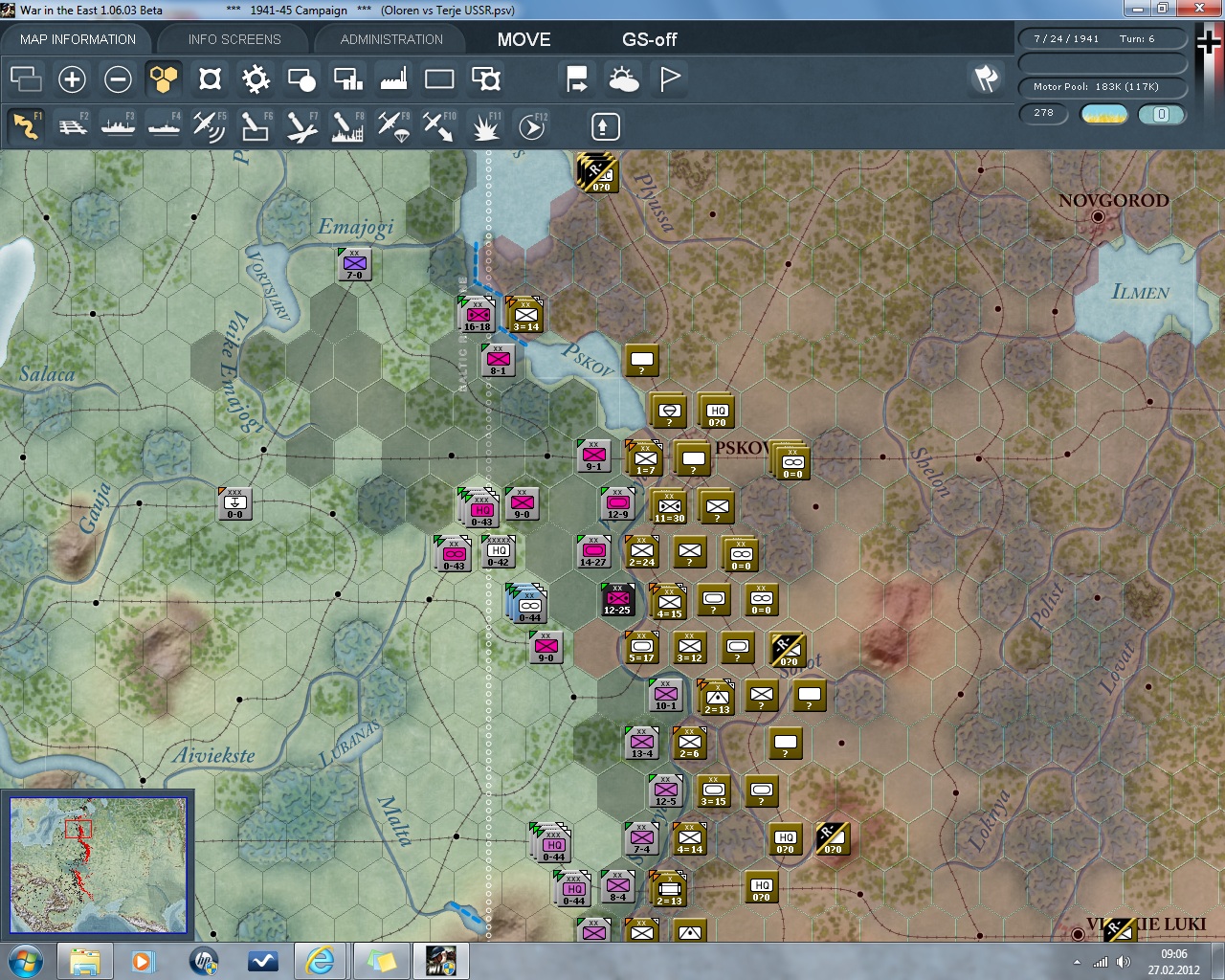Select the 10-1 unit counter
The image size is (1225, 980).
[666, 695]
